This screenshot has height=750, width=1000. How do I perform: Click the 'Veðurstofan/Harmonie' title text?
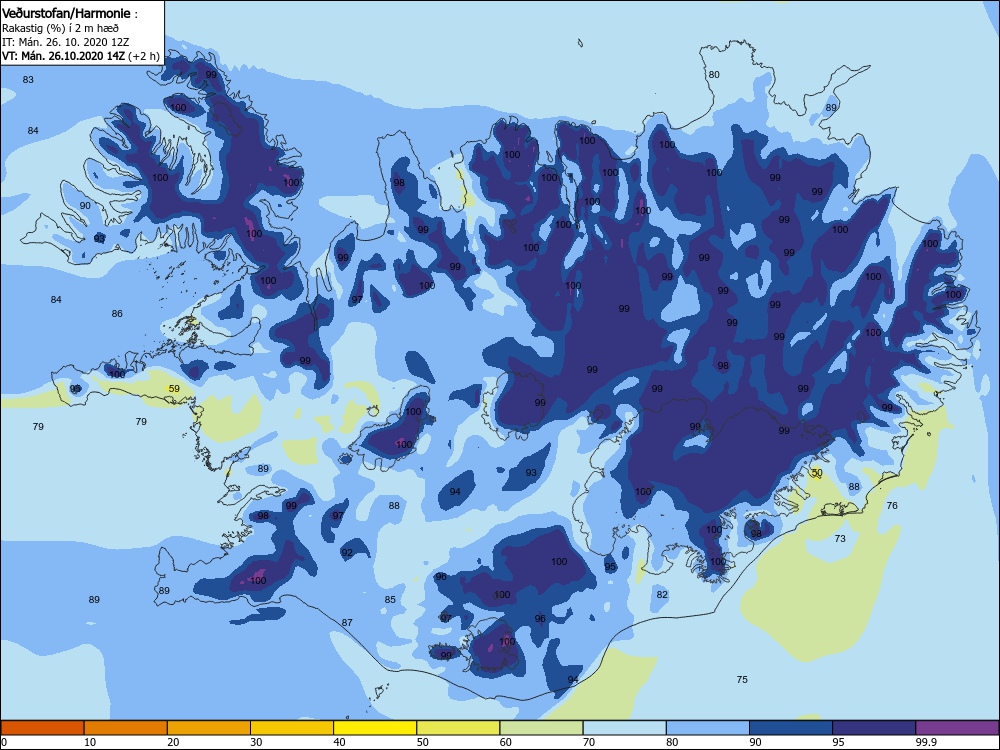coord(66,13)
